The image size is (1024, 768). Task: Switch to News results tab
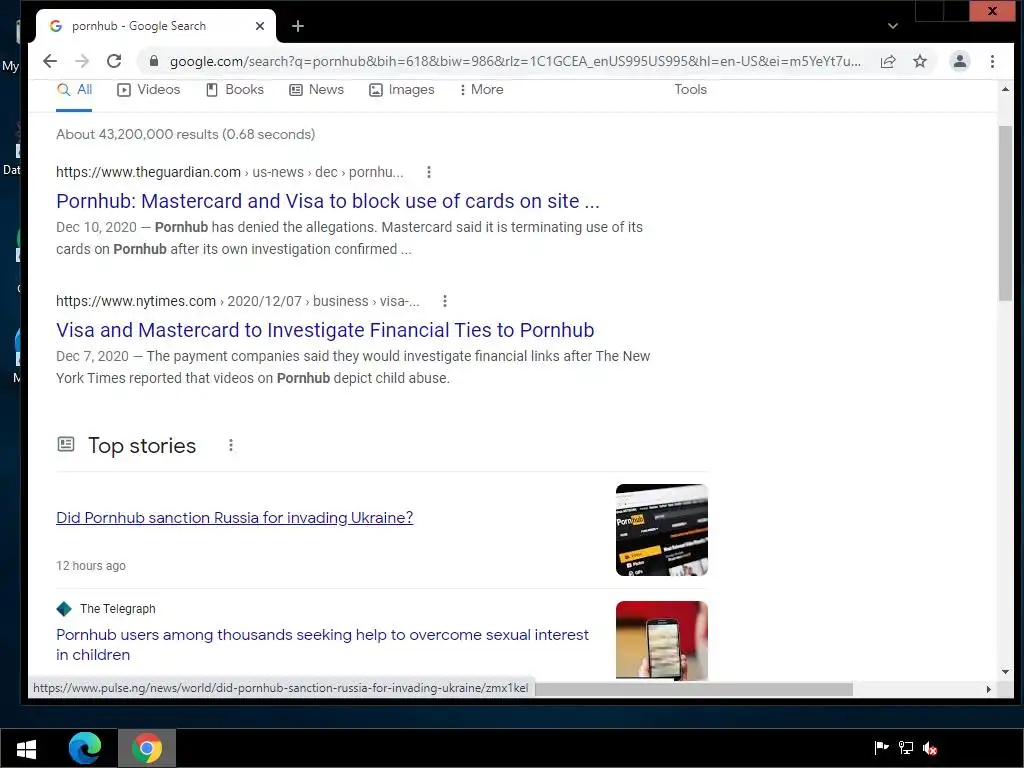[x=316, y=90]
